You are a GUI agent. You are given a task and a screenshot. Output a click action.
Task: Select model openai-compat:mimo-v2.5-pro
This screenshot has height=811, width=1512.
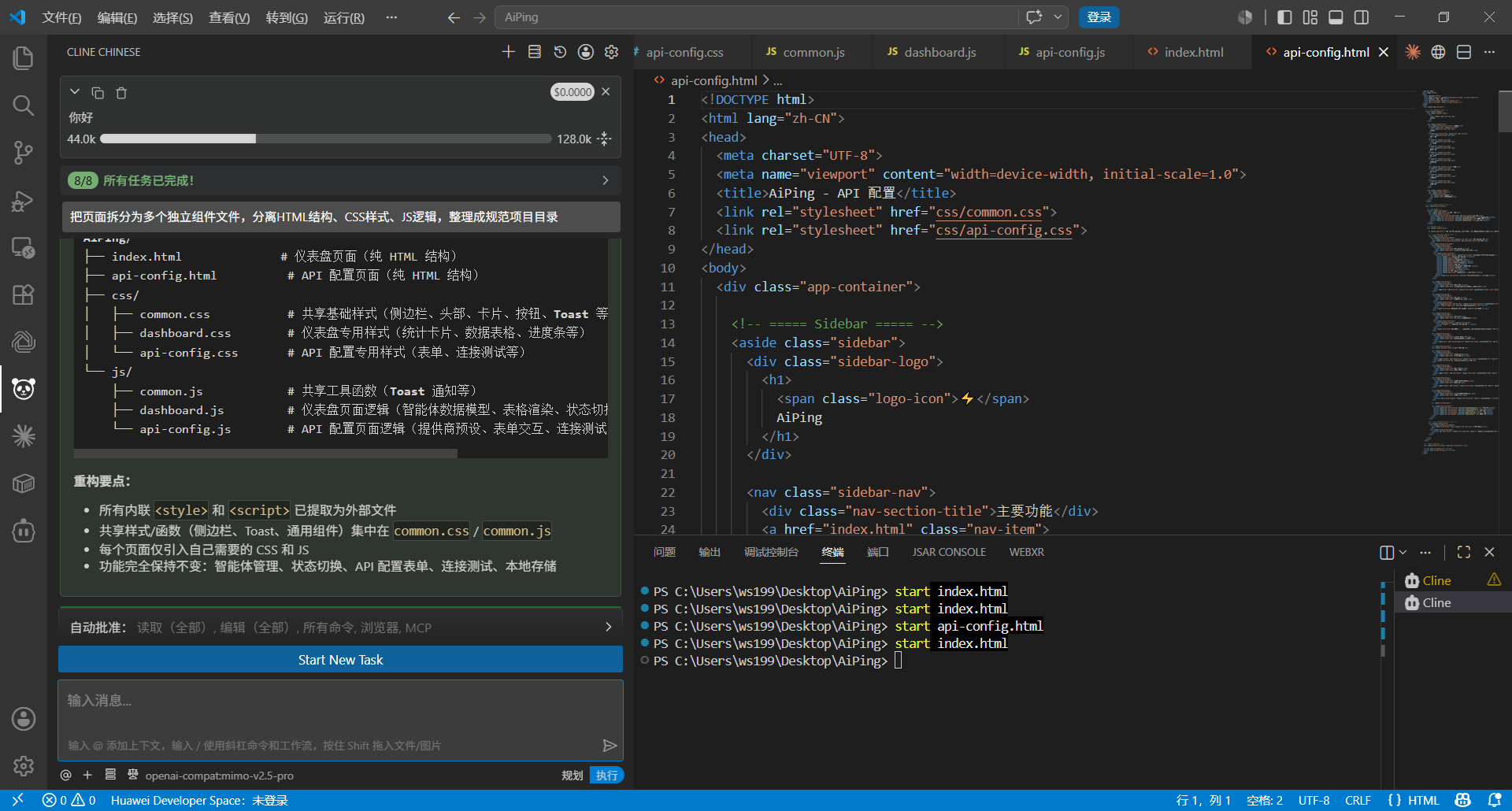coord(219,776)
